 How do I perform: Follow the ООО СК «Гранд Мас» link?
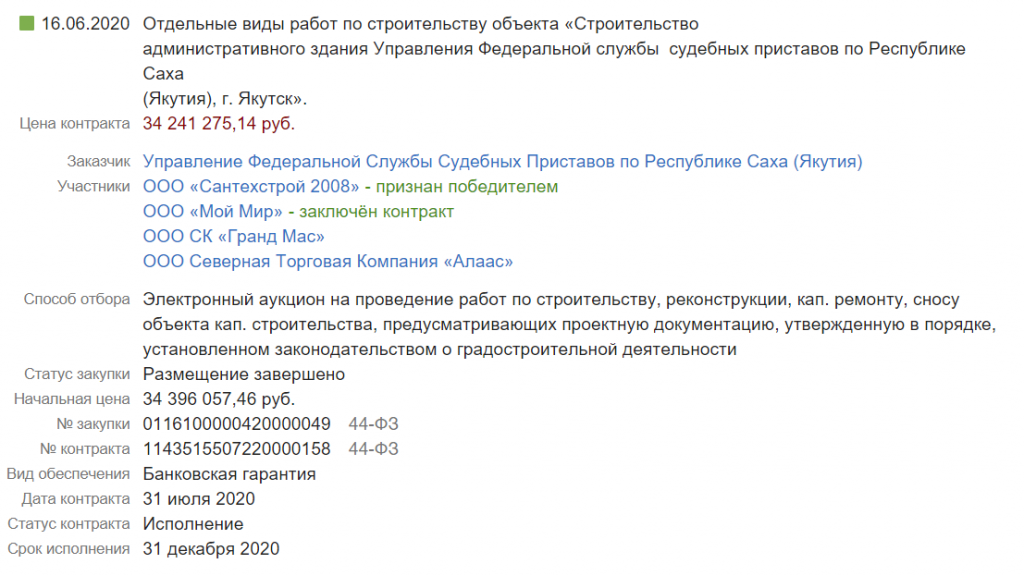(234, 237)
